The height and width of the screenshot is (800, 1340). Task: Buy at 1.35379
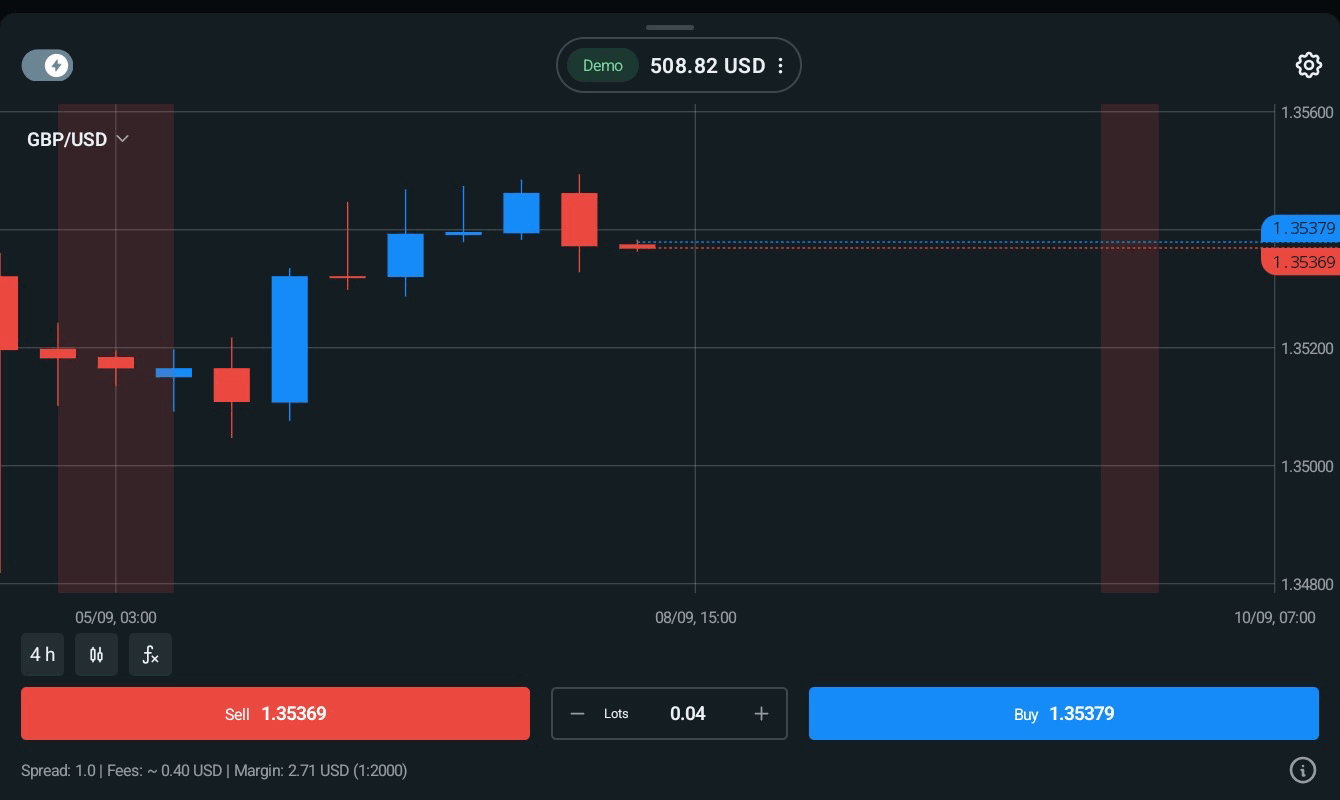coord(1064,714)
